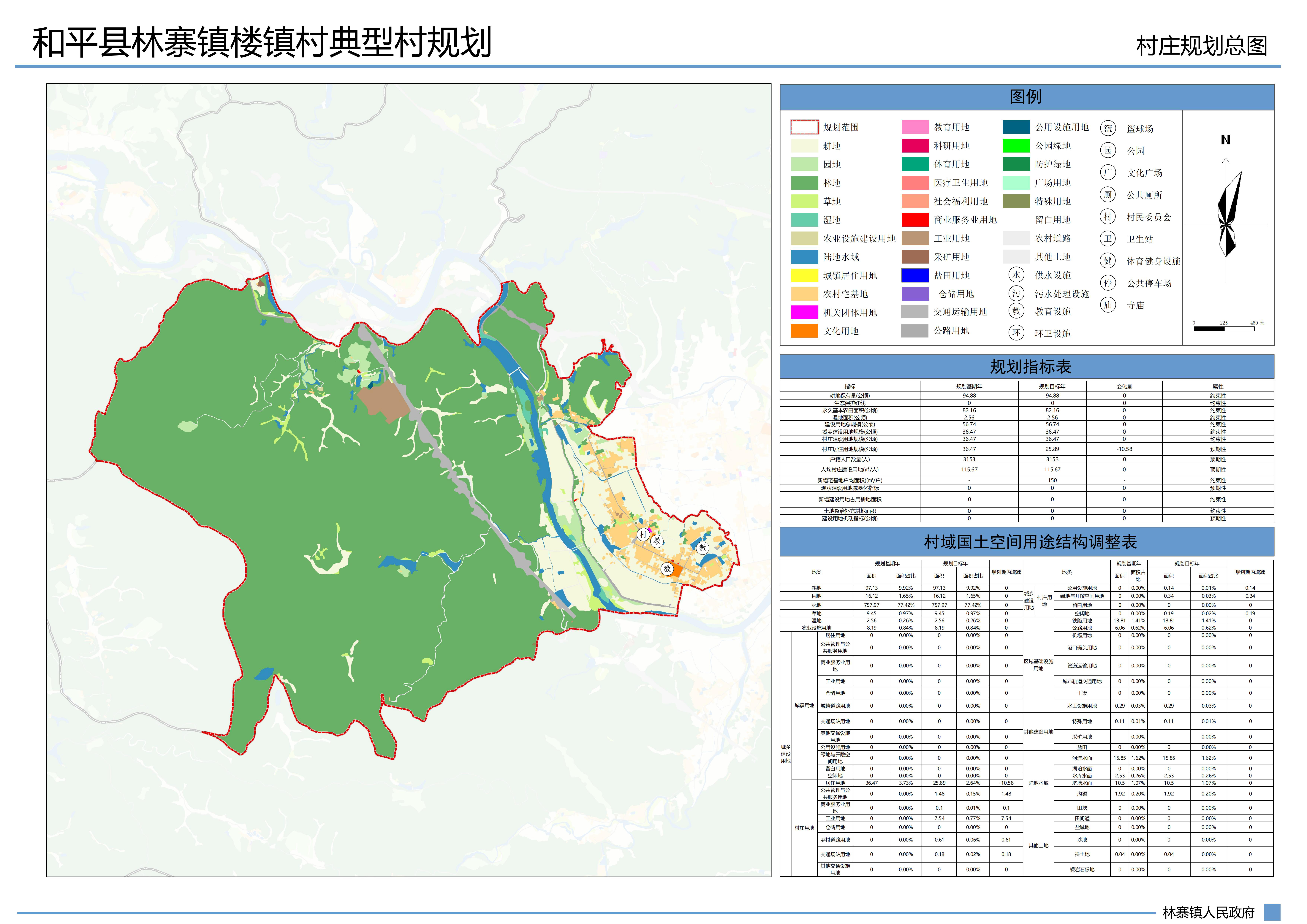The width and height of the screenshot is (1307, 924).
Task: Click the 0.77% cell in the 工业用地 row
Action: 973,819
